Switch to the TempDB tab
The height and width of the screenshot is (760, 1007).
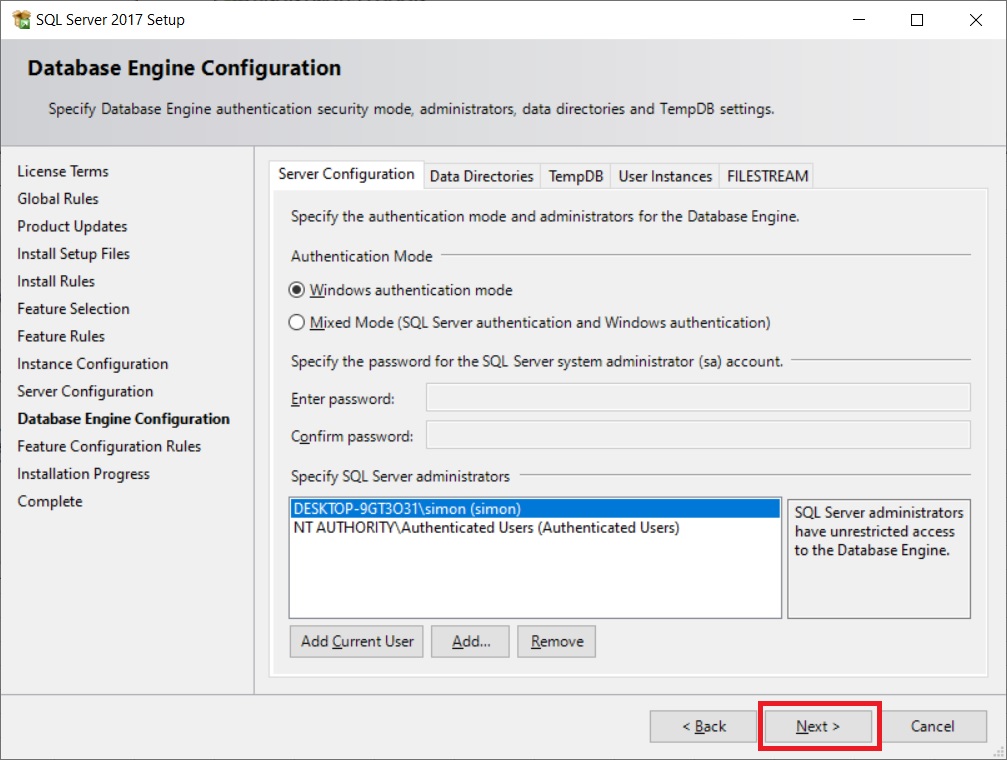click(575, 176)
